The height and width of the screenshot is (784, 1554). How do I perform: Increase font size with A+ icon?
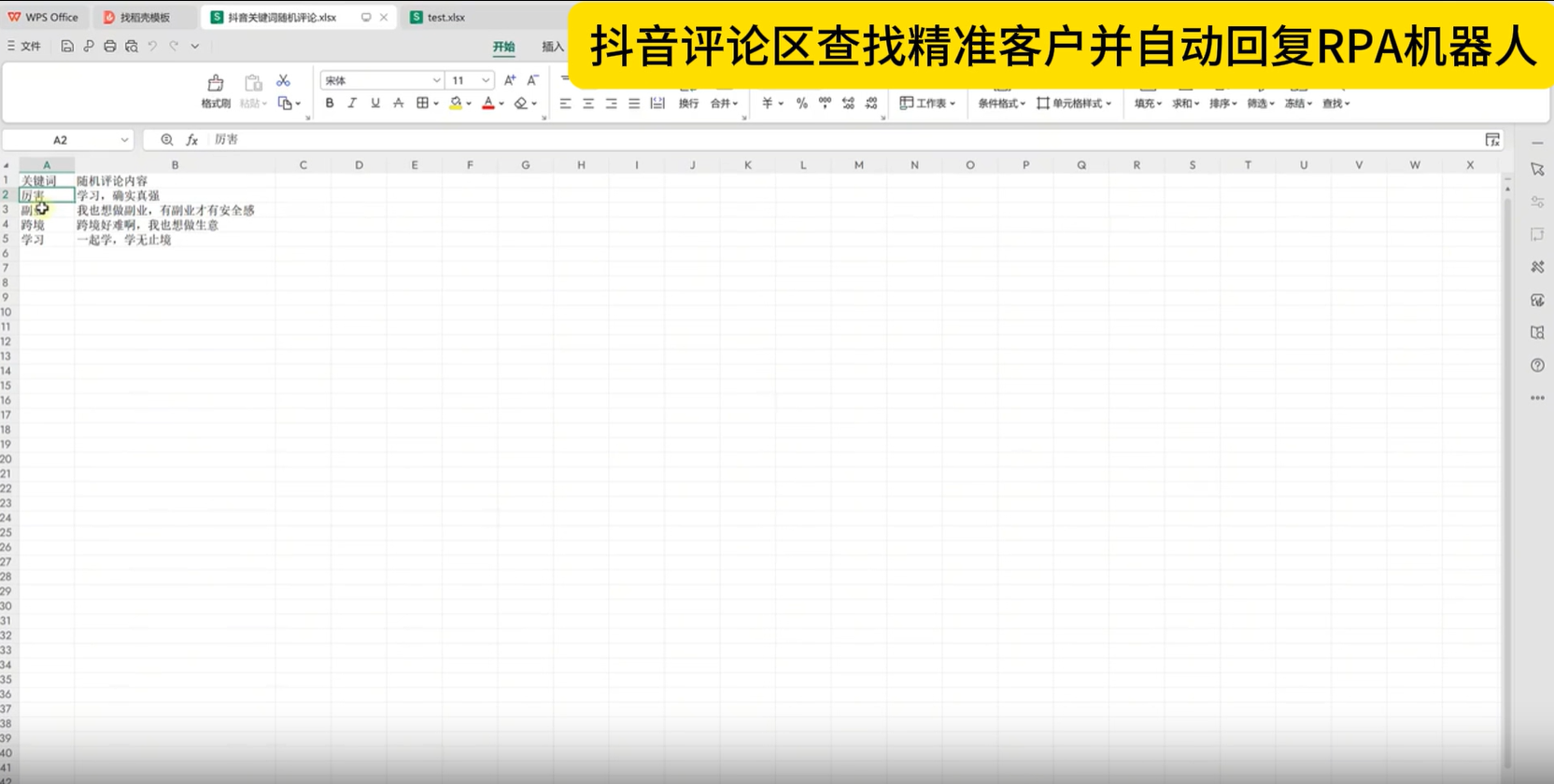pos(510,80)
